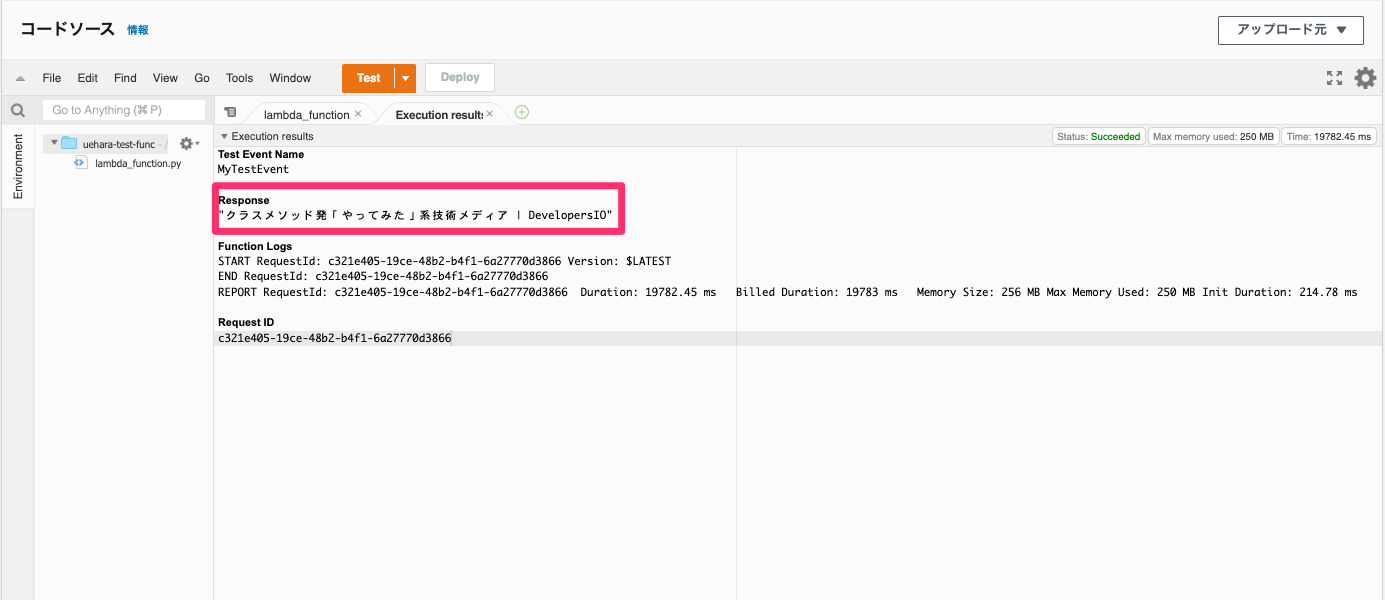Click the gear icon next to uehara-test-func folder

[x=186, y=143]
